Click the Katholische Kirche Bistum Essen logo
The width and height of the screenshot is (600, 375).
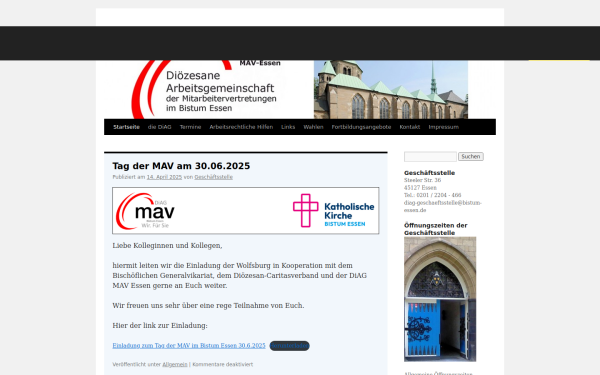tap(334, 210)
